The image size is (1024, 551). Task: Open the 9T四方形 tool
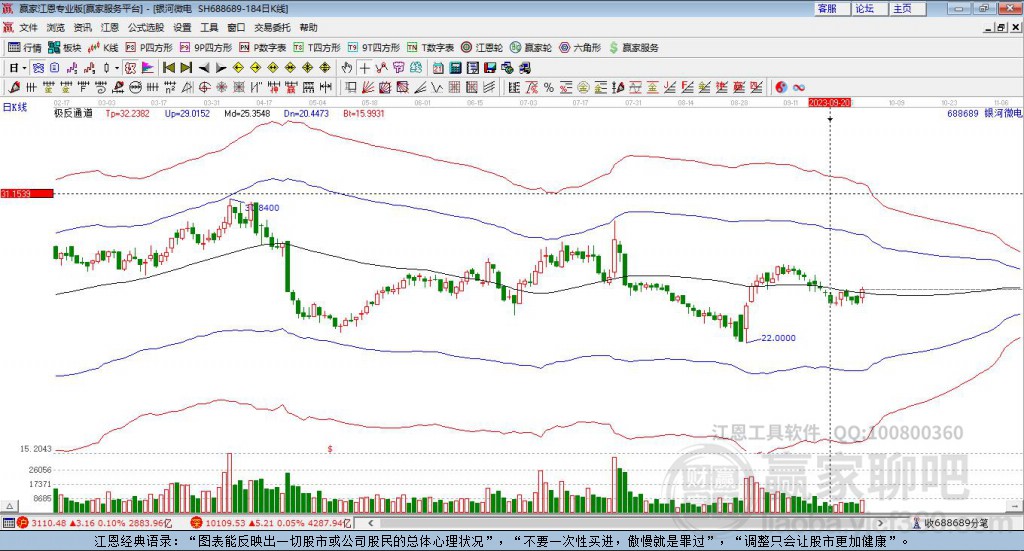tap(374, 48)
